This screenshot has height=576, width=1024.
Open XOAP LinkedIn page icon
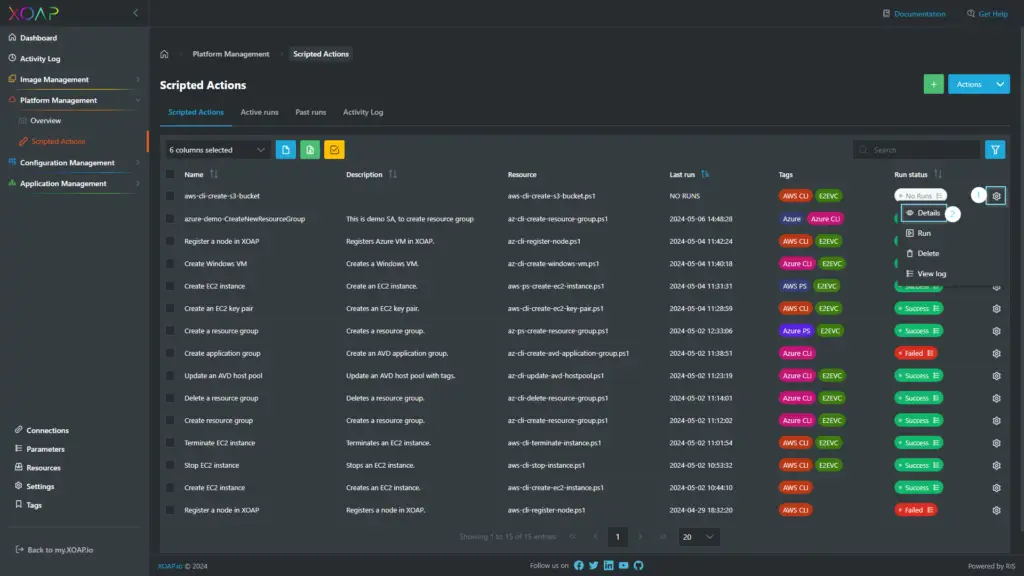coord(609,566)
